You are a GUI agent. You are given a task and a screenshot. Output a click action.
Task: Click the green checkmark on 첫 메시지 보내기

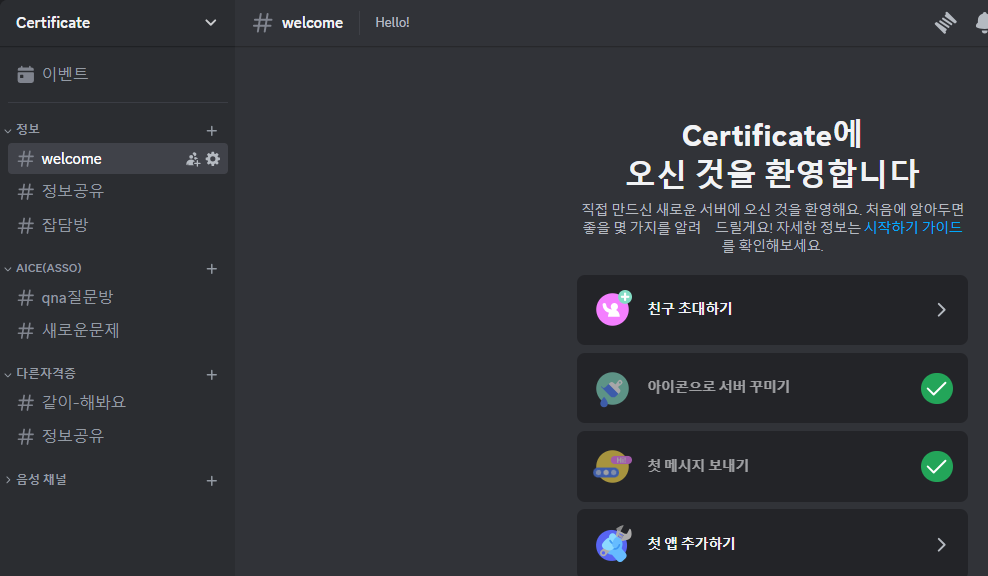coord(937,466)
